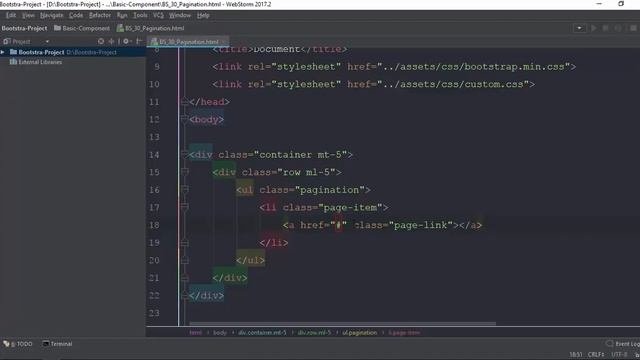The width and height of the screenshot is (640, 360).
Task: Click div.row.ml-5 breadcrumb
Action: tap(314, 332)
